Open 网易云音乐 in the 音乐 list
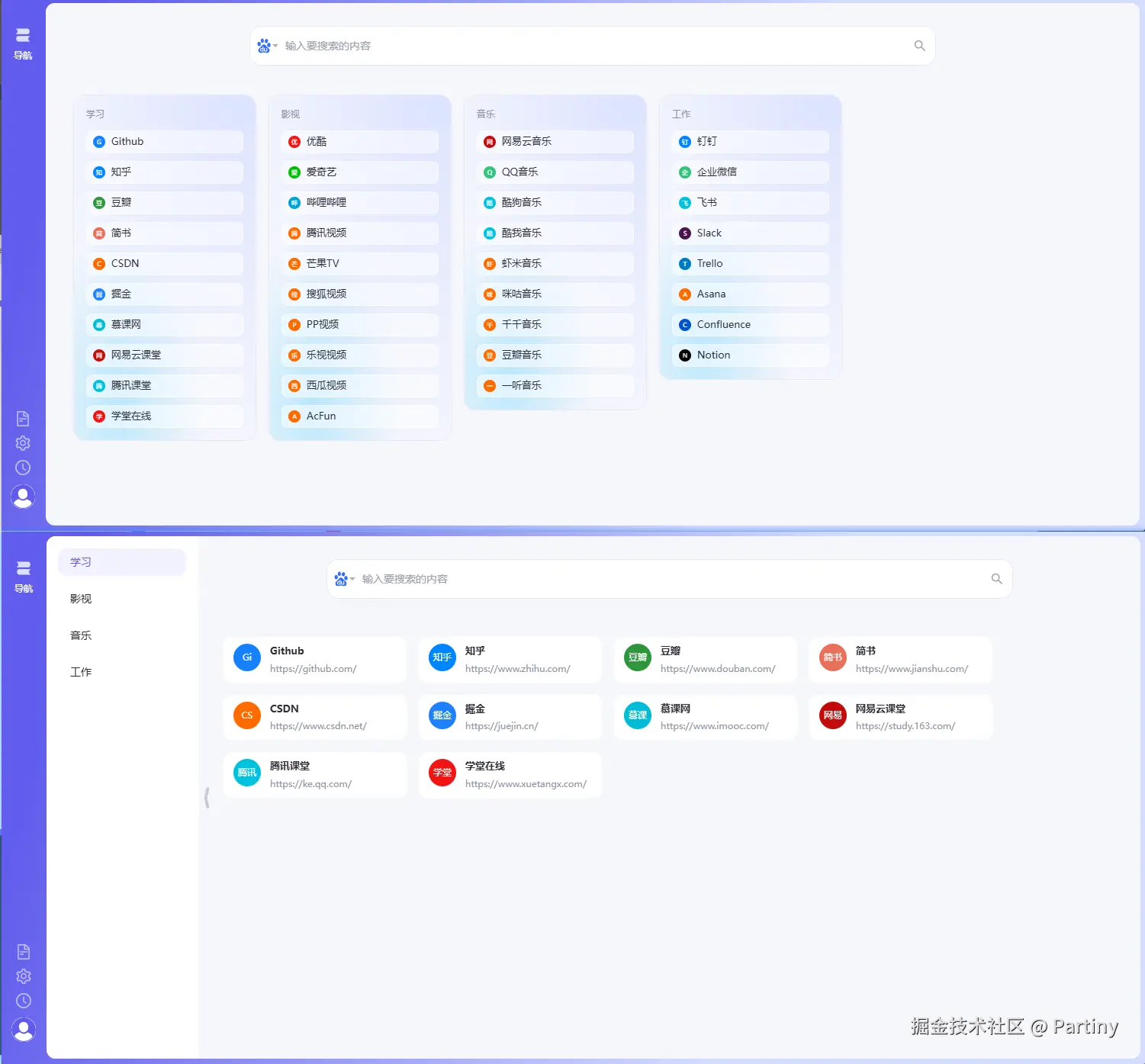 point(555,141)
